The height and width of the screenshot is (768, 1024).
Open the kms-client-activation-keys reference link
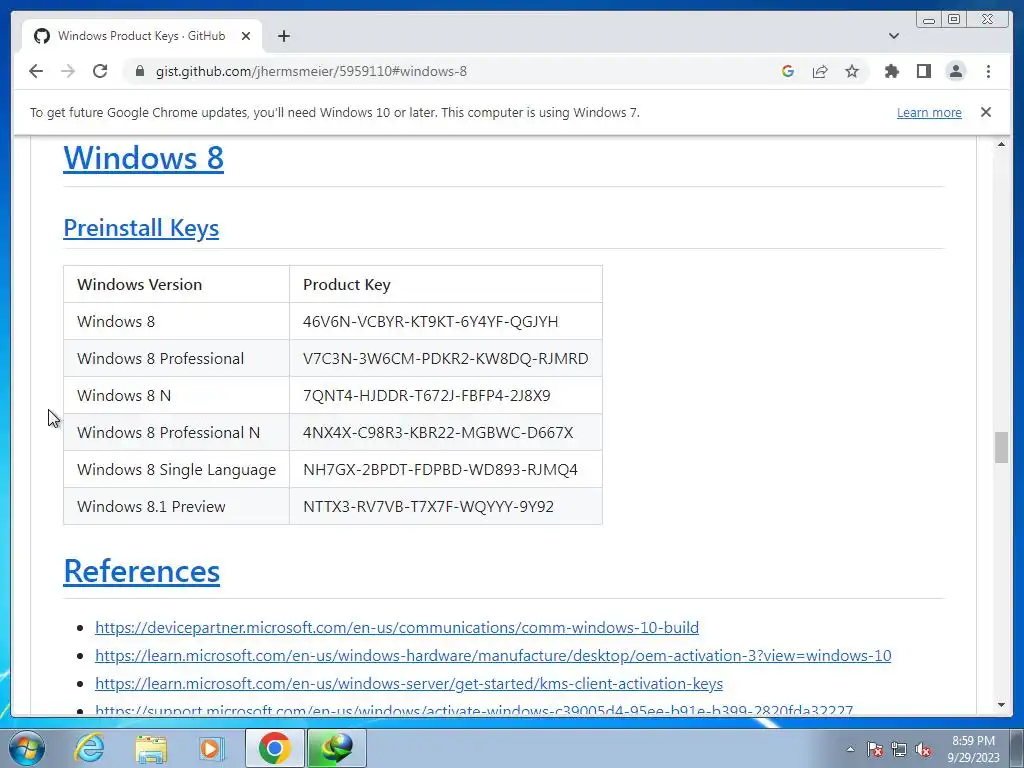[x=409, y=684]
